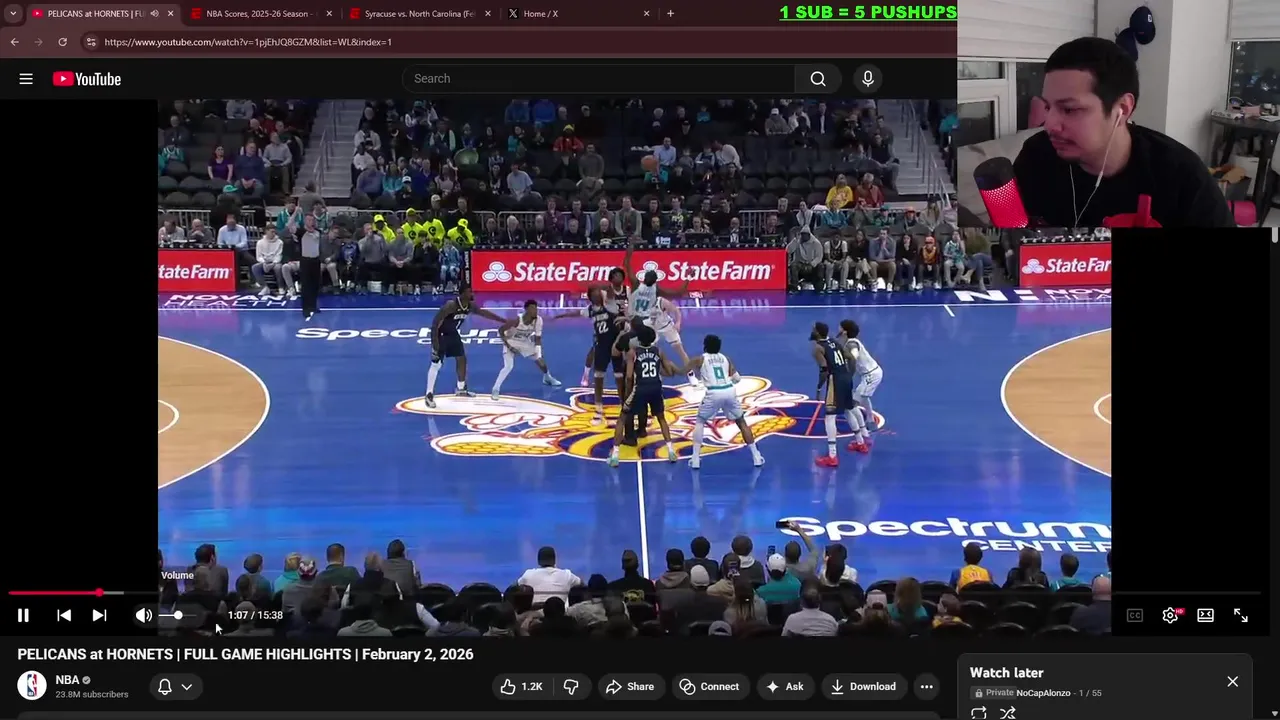
Task: Like the video (1.2K thumbs up)
Action: pyautogui.click(x=521, y=686)
